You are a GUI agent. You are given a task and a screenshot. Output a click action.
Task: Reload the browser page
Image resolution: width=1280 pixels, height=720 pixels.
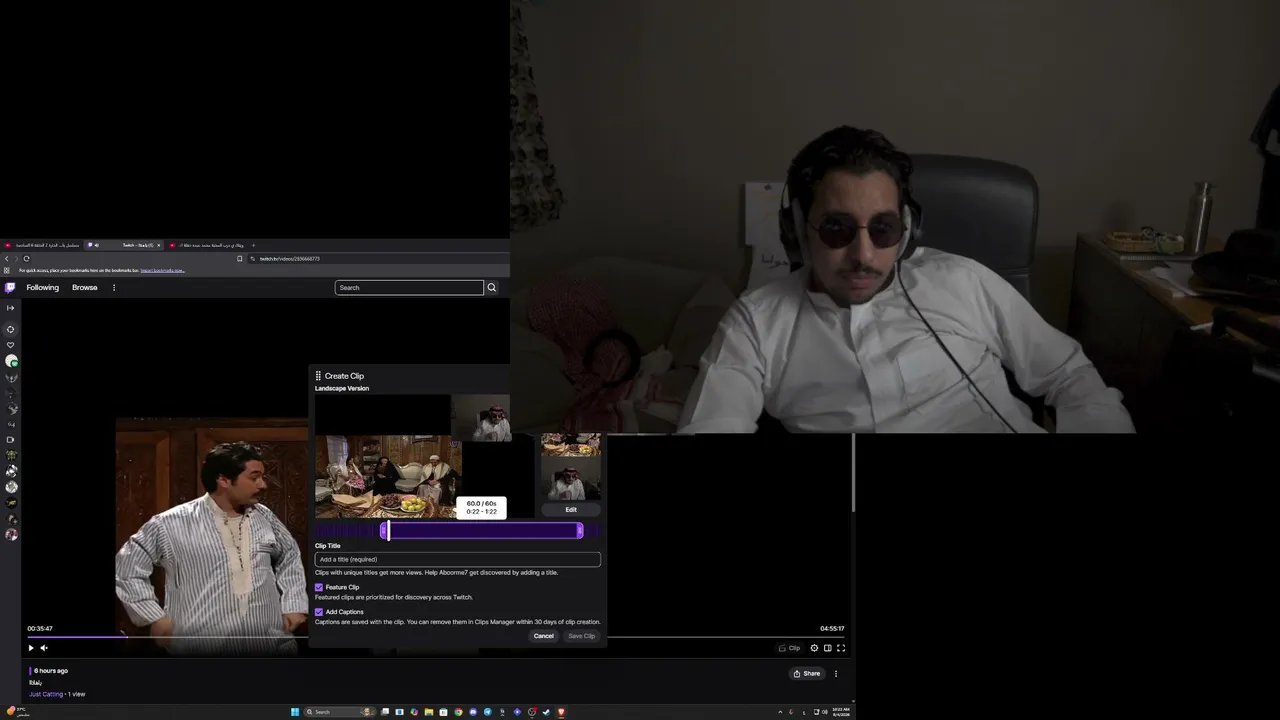pos(26,259)
